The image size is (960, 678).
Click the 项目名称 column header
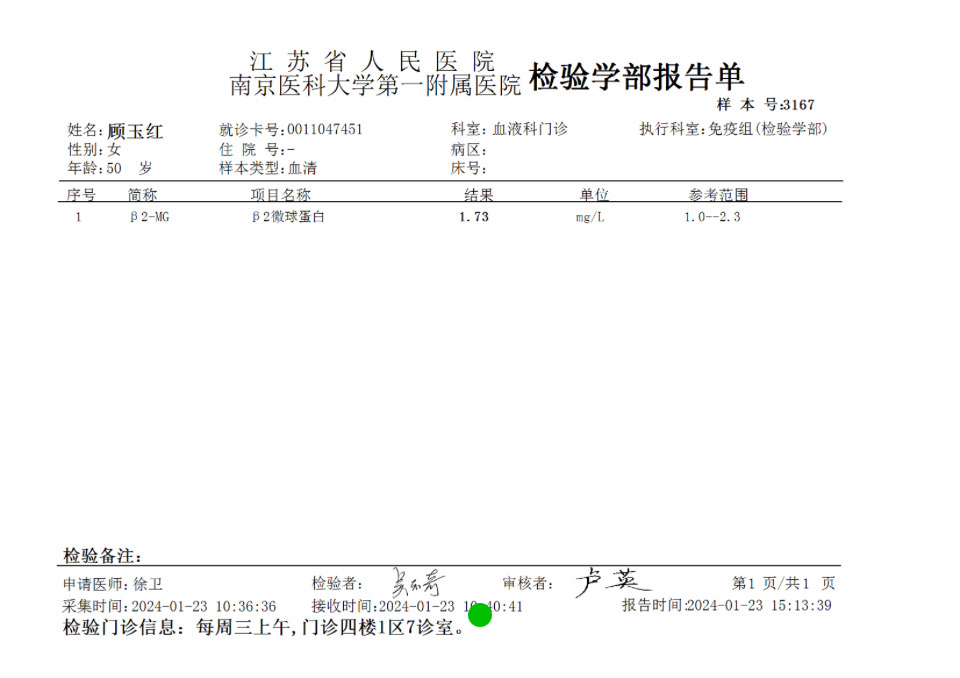click(280, 195)
